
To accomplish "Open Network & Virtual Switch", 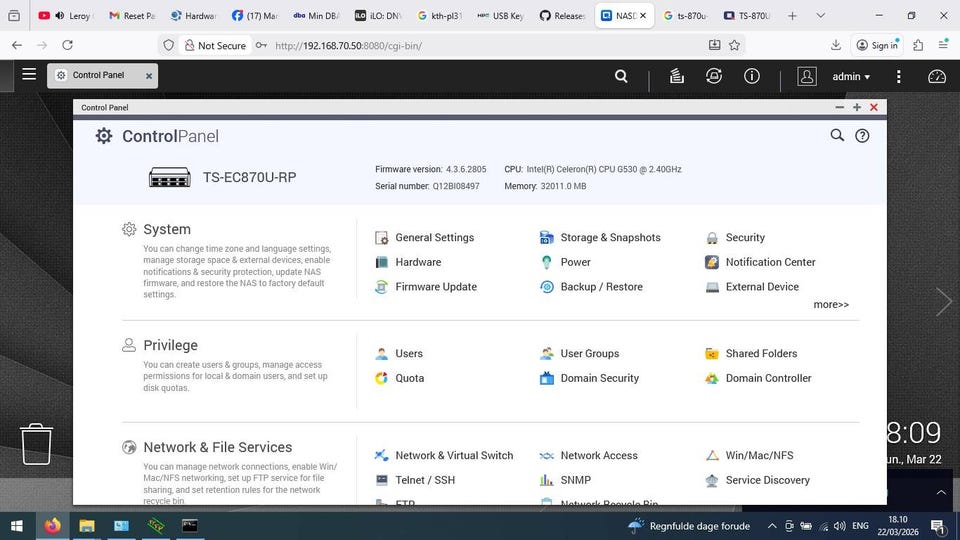I will click(444, 456).
